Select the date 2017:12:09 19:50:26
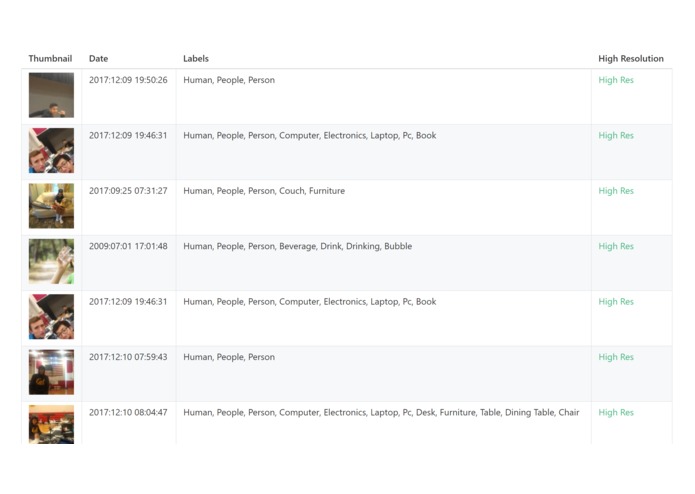 click(x=128, y=80)
